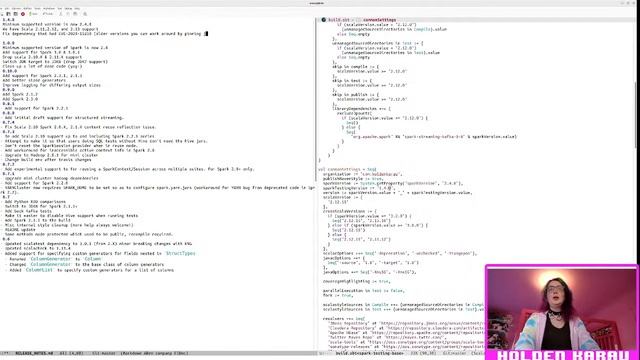The image size is (640, 360).
Task: Click the 'skip in publish := {' line
Action: (x=355, y=94)
